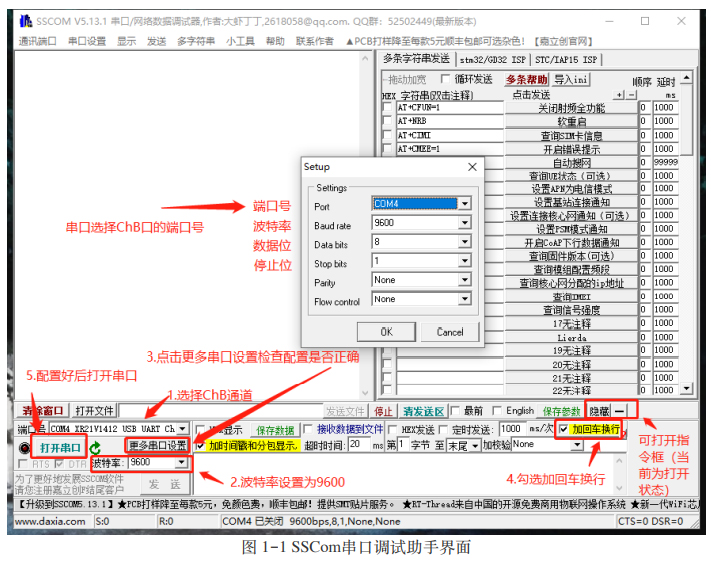Click the 关闭射频全功能 send button

tap(571, 108)
